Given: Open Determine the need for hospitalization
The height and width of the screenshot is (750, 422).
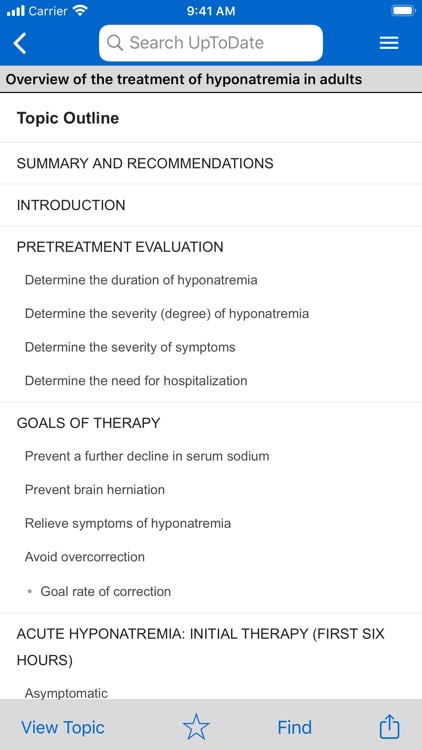Looking at the screenshot, I should pyautogui.click(x=136, y=381).
